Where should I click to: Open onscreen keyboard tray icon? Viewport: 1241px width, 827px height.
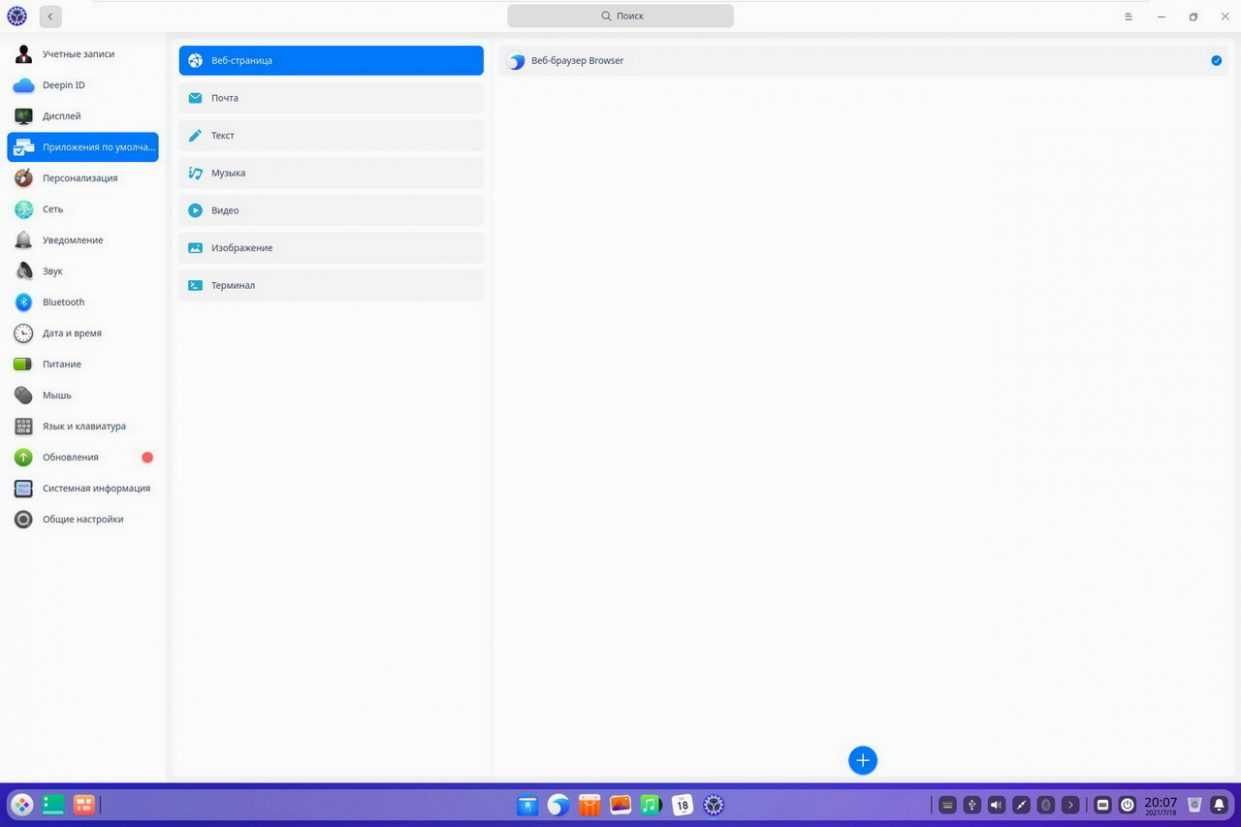click(947, 805)
